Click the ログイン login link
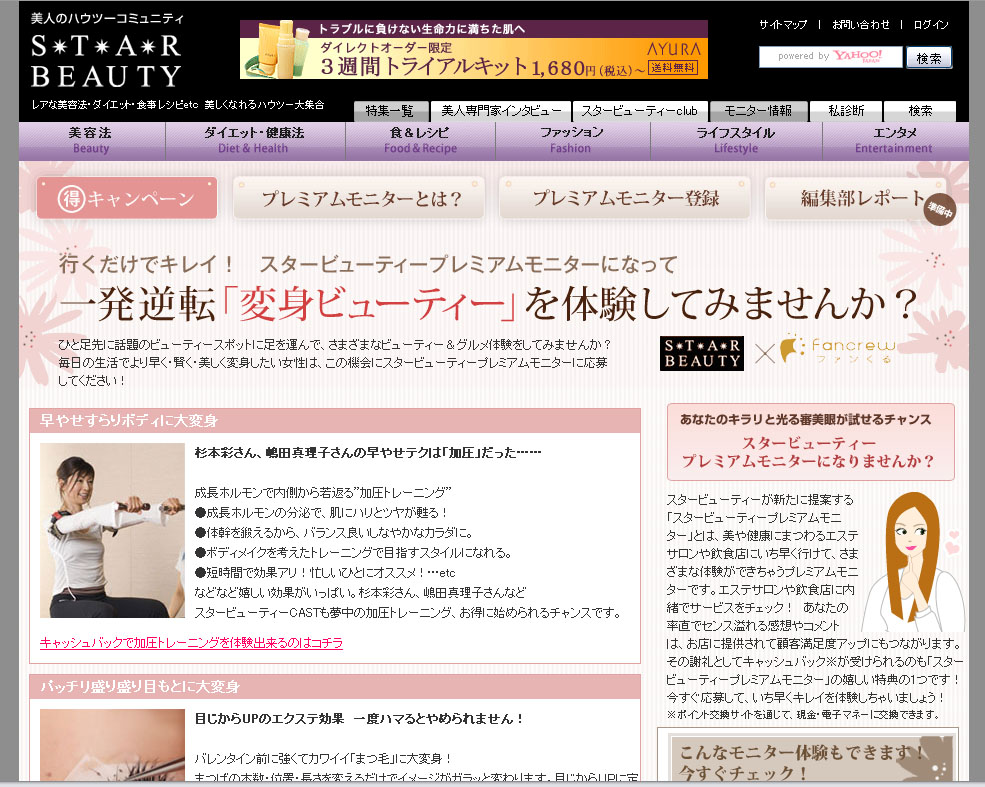985x787 pixels. 931,24
